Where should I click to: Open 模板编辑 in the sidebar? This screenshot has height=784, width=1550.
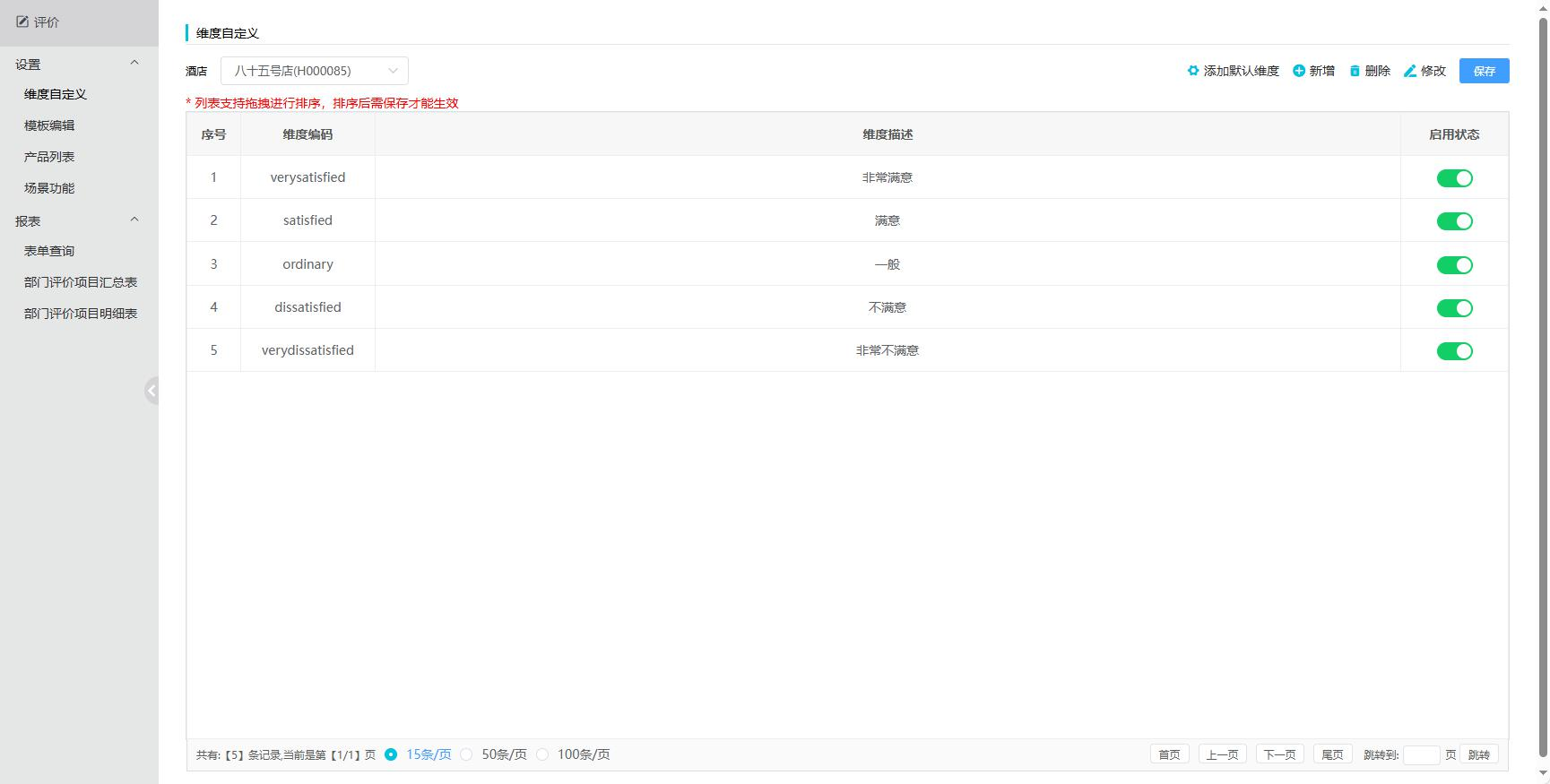[49, 125]
